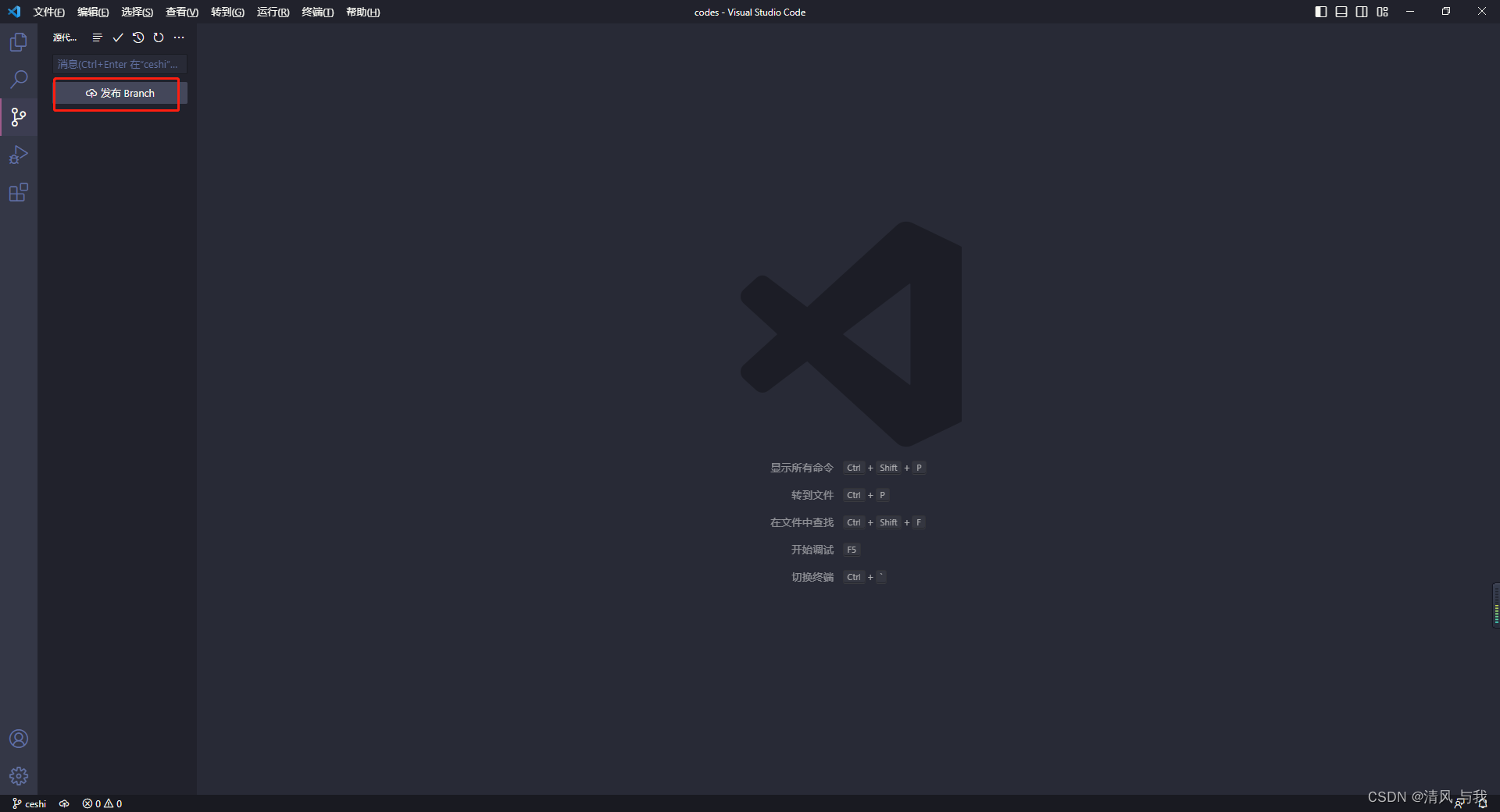Click the 在文件中查找 hint text
1500x812 pixels.
point(802,522)
